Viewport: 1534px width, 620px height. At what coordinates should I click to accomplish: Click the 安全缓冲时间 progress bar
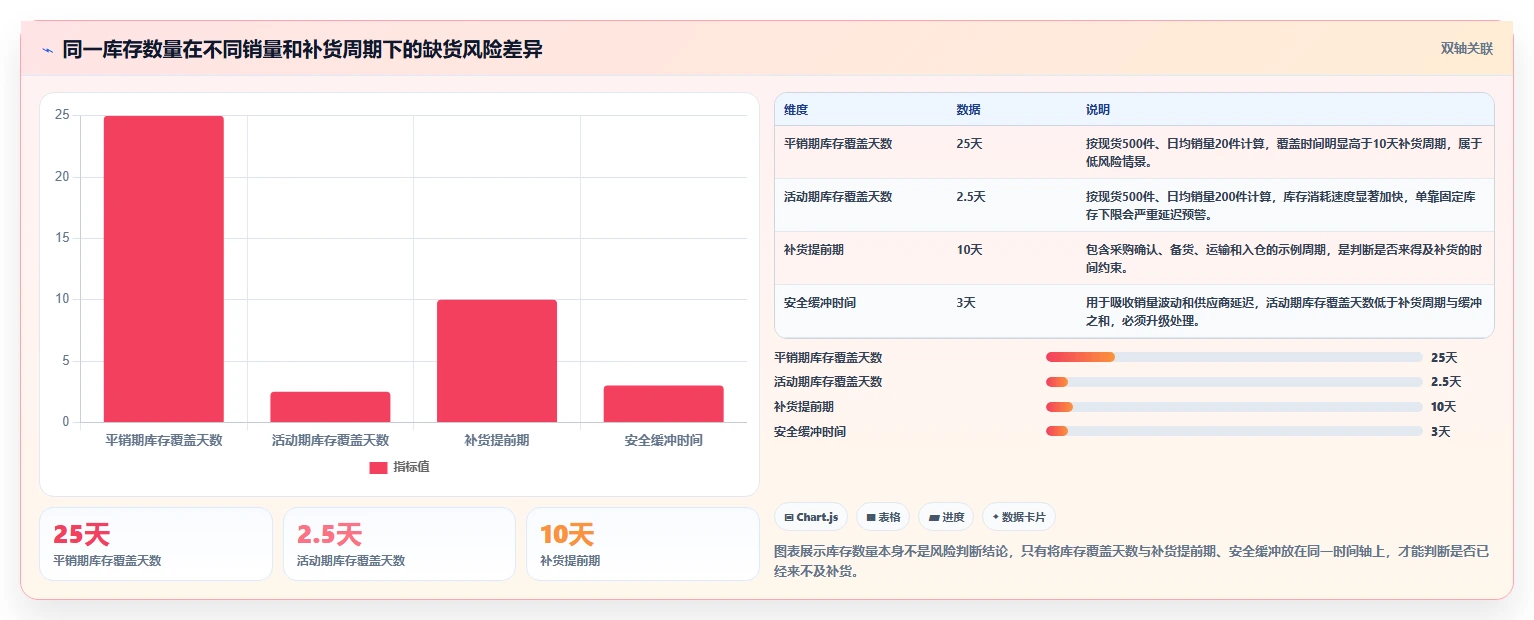coord(1234,432)
